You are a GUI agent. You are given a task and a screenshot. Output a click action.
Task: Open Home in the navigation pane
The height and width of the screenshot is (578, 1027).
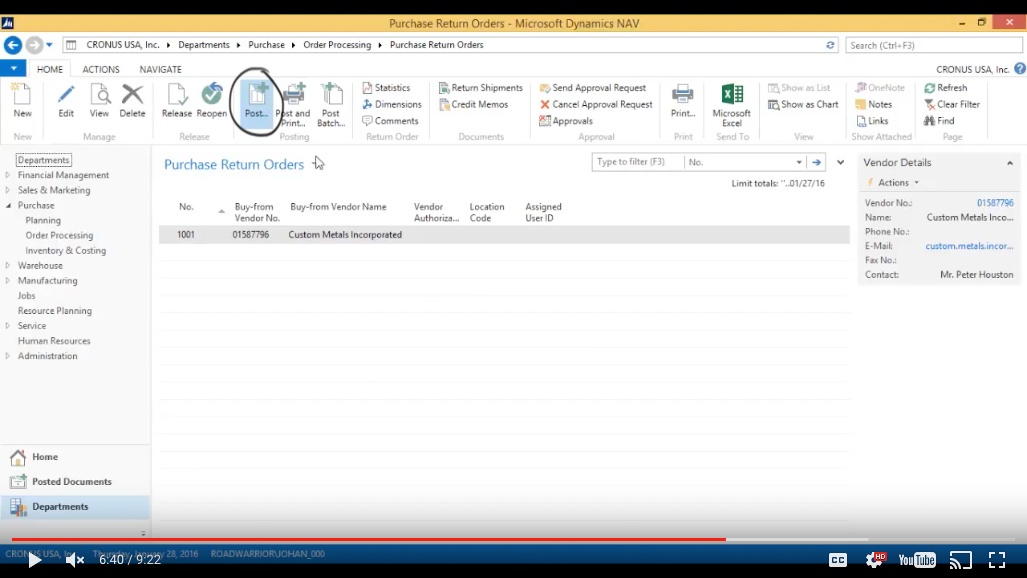click(x=75, y=457)
